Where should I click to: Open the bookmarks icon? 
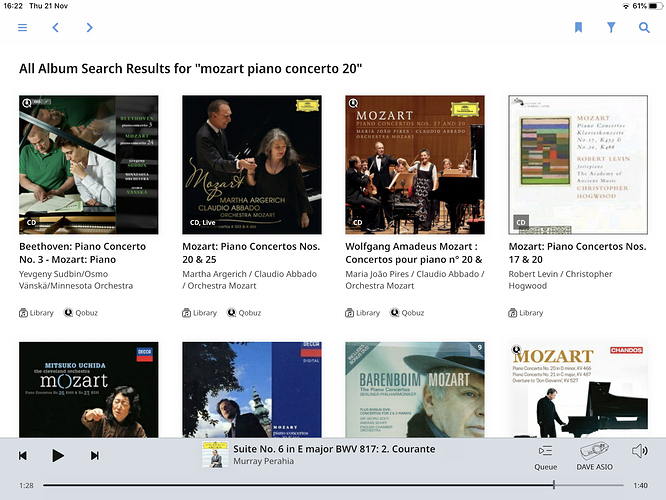click(578, 28)
